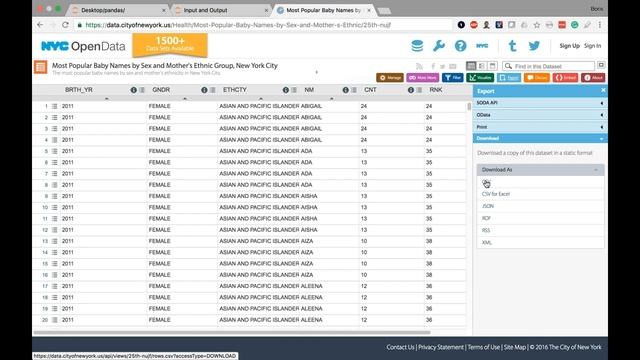Click the info icon on GNDR column
The height and width of the screenshot is (360, 640).
tap(204, 90)
